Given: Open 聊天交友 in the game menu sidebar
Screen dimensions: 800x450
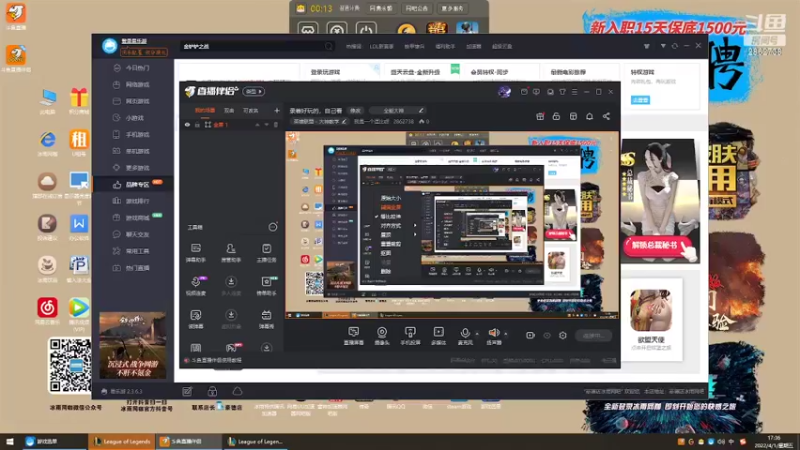Looking at the screenshot, I should tap(133, 235).
